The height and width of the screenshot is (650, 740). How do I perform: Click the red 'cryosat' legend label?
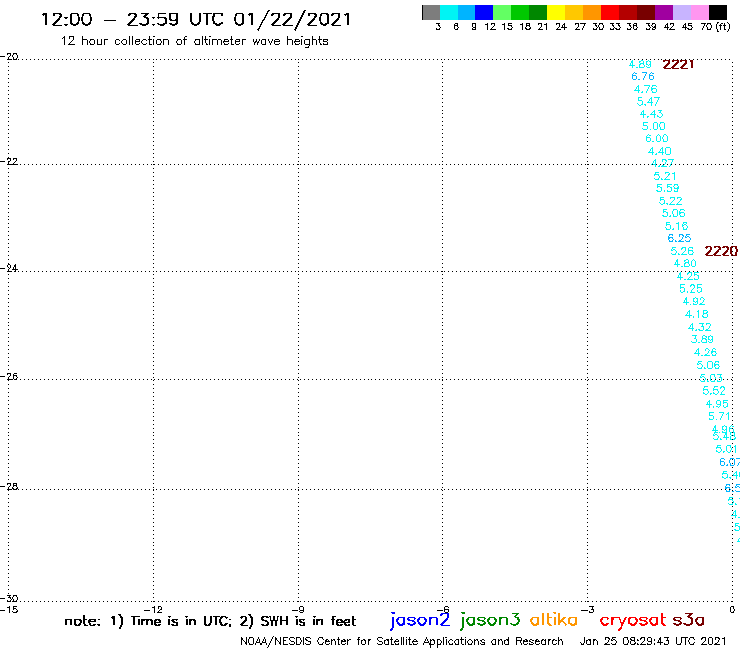[x=633, y=621]
